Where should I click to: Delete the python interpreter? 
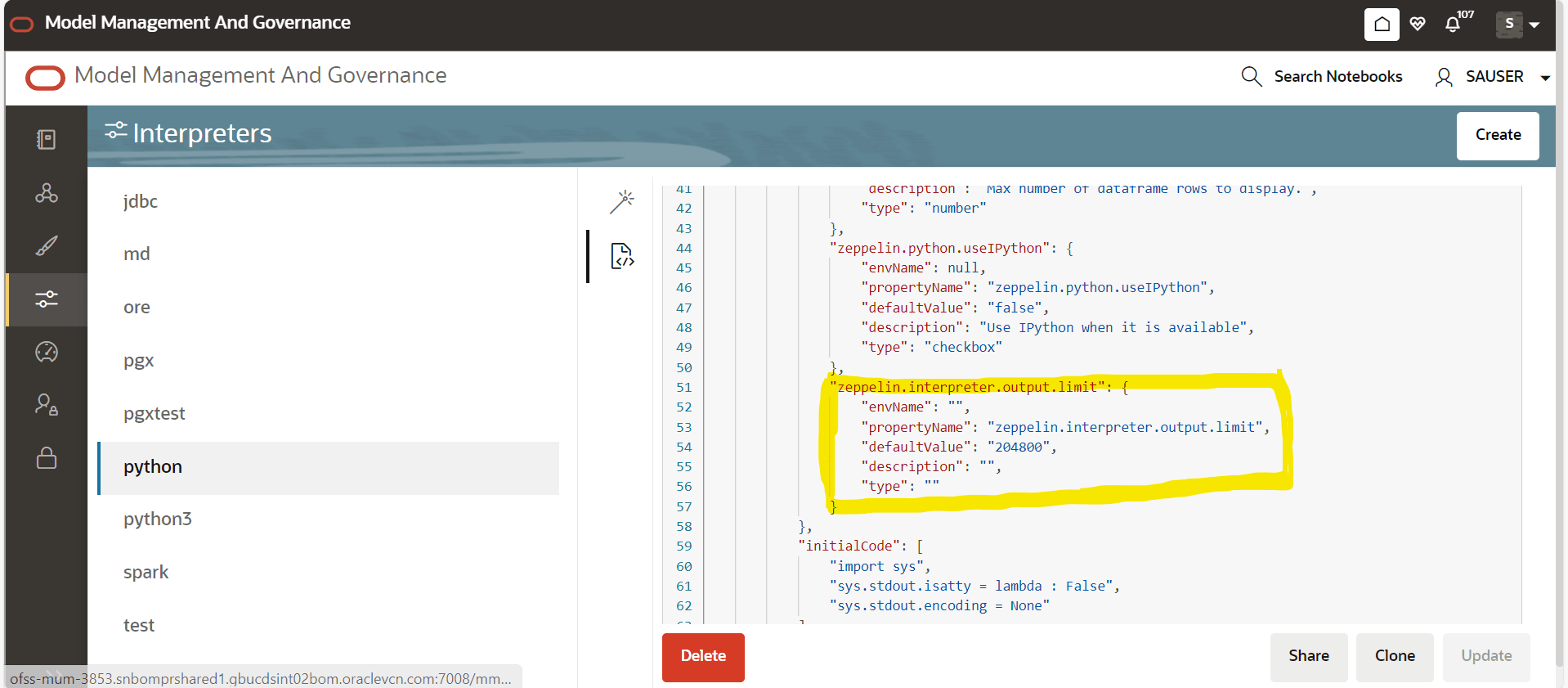703,656
